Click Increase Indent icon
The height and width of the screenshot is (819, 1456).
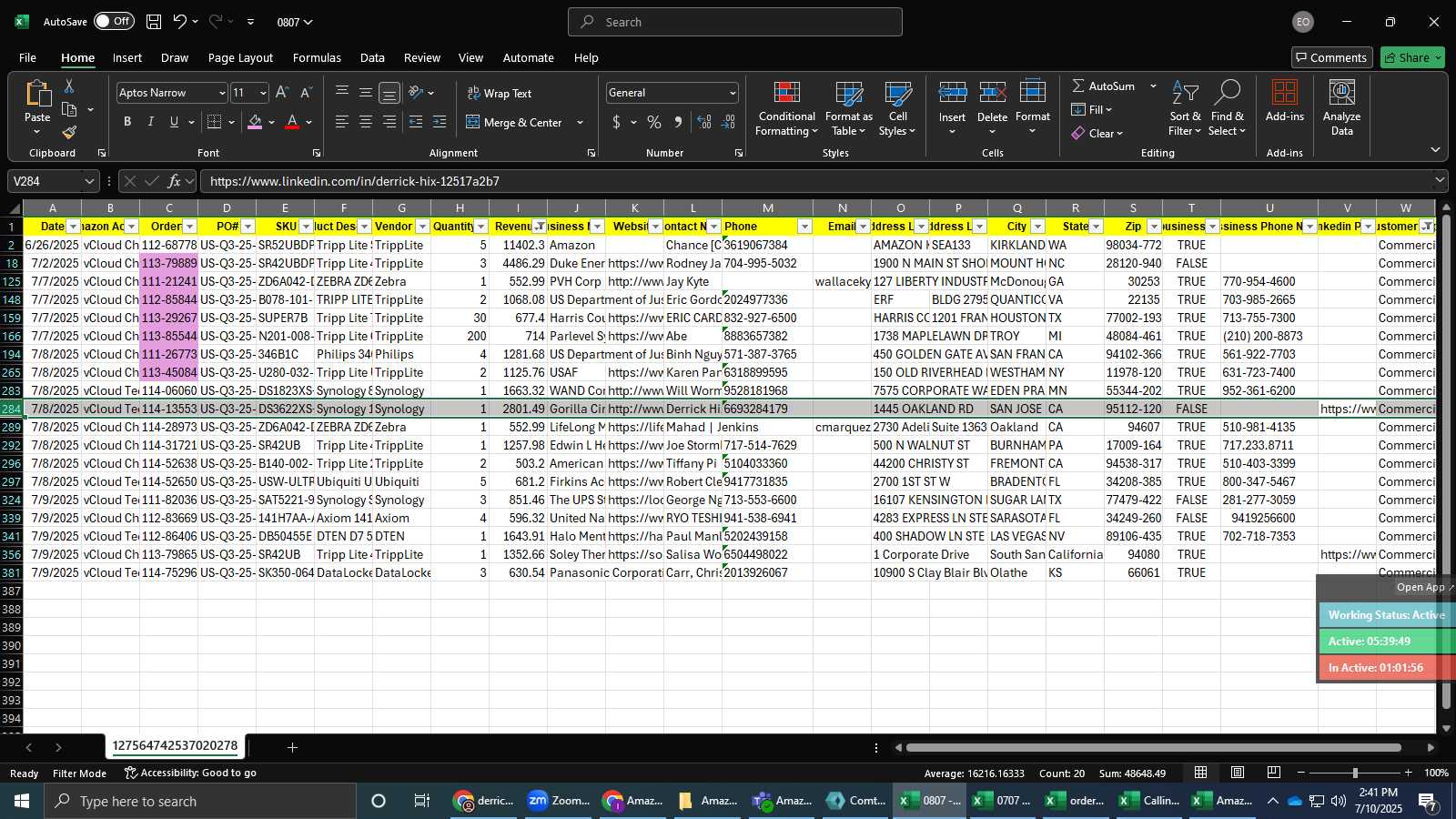click(440, 122)
